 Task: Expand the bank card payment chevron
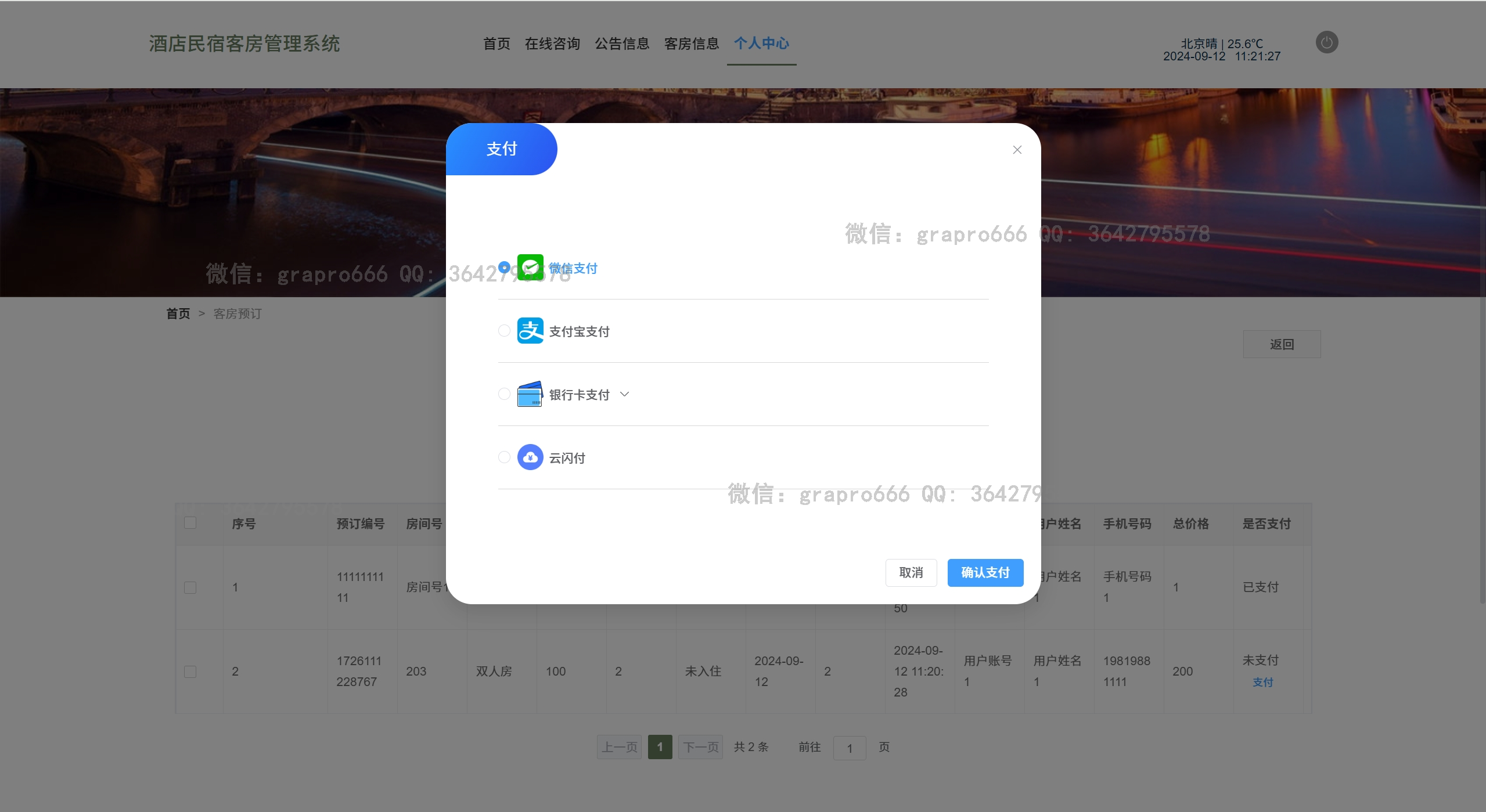coord(624,394)
